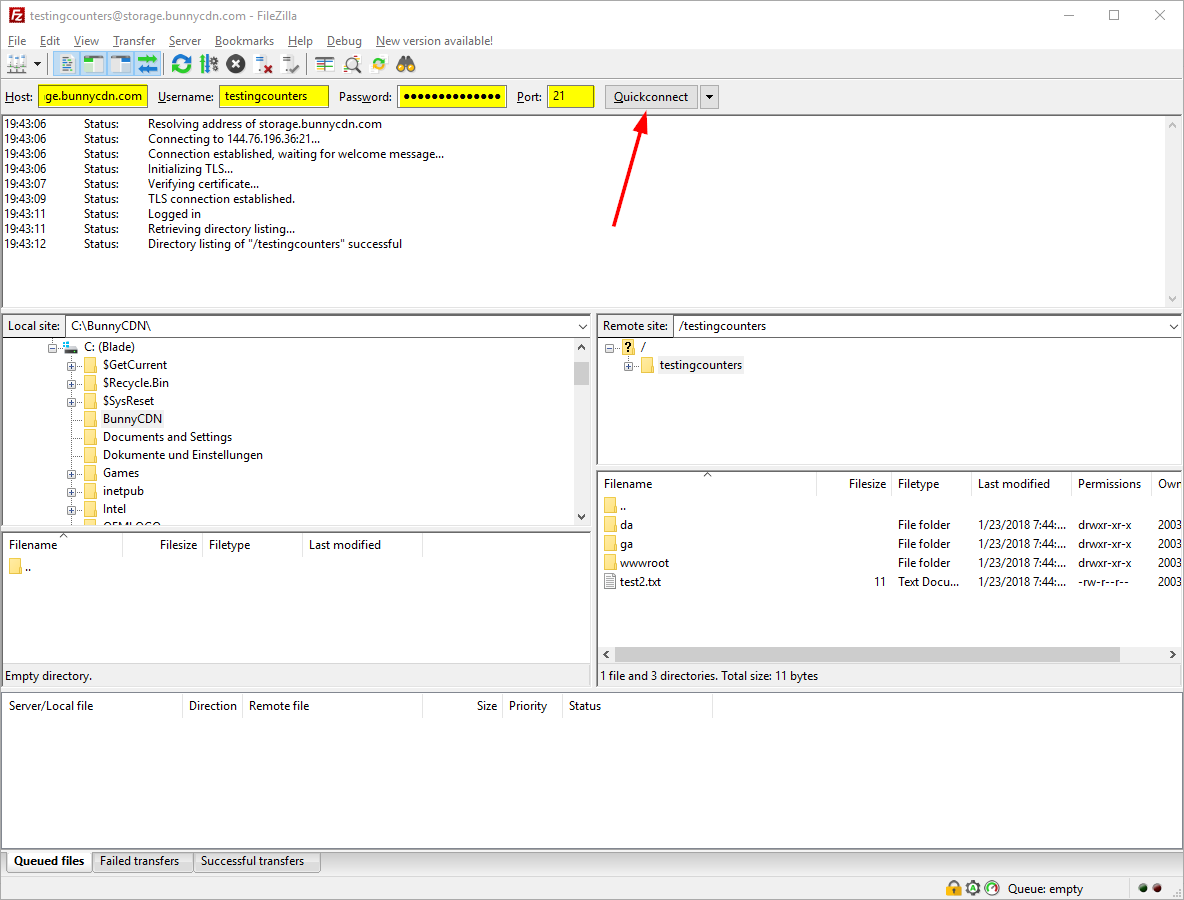Click the Host input field
Image resolution: width=1184 pixels, height=900 pixels.
[x=93, y=97]
